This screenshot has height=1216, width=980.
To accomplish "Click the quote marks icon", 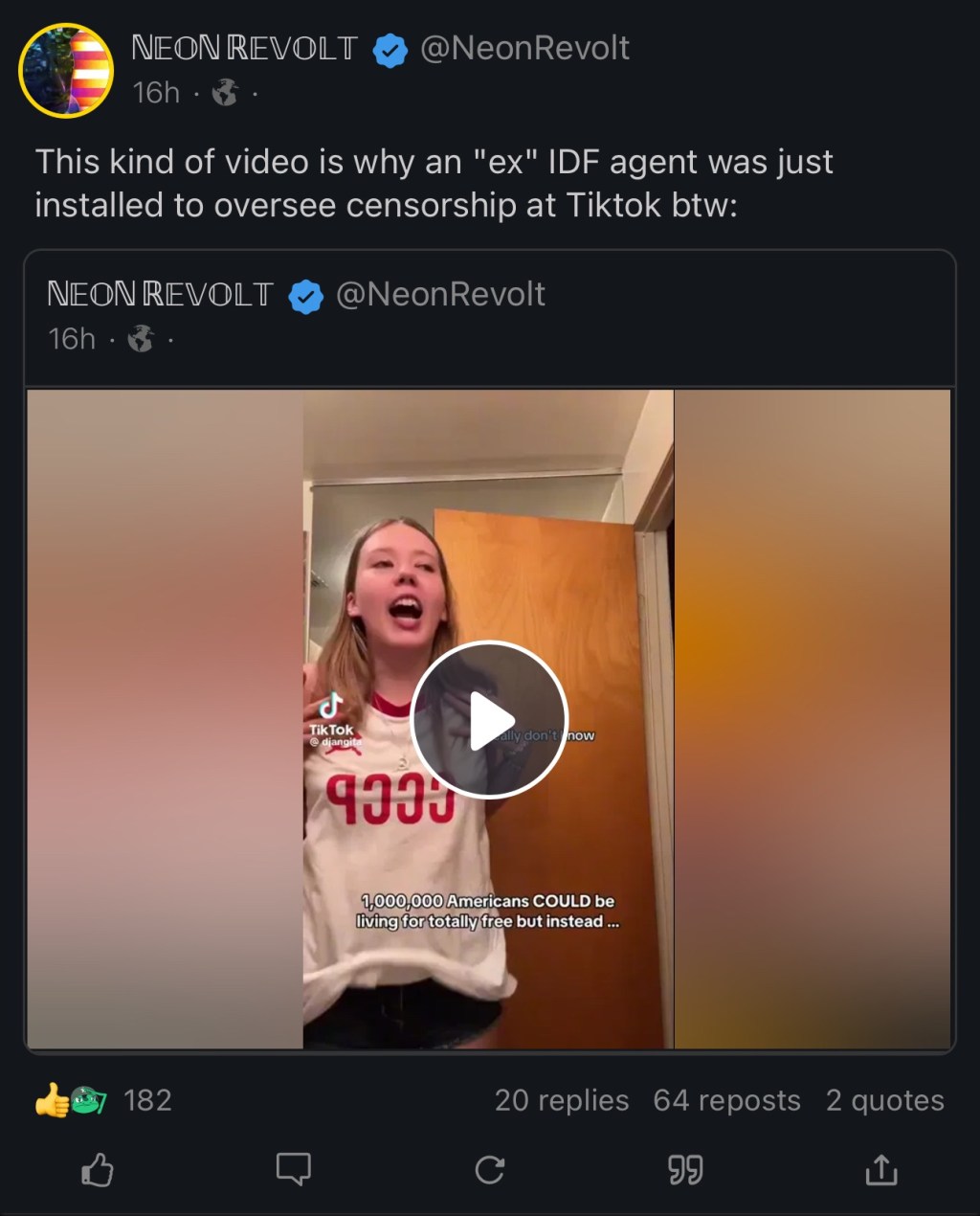I will point(685,1169).
